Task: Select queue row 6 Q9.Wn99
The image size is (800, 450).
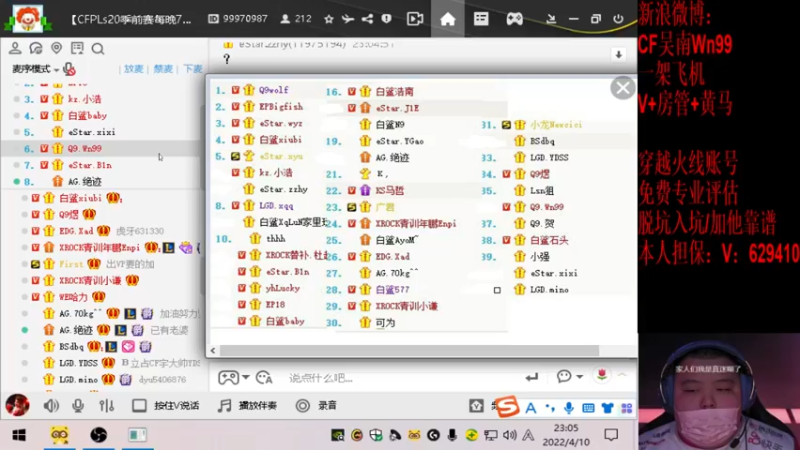Action: coord(102,148)
